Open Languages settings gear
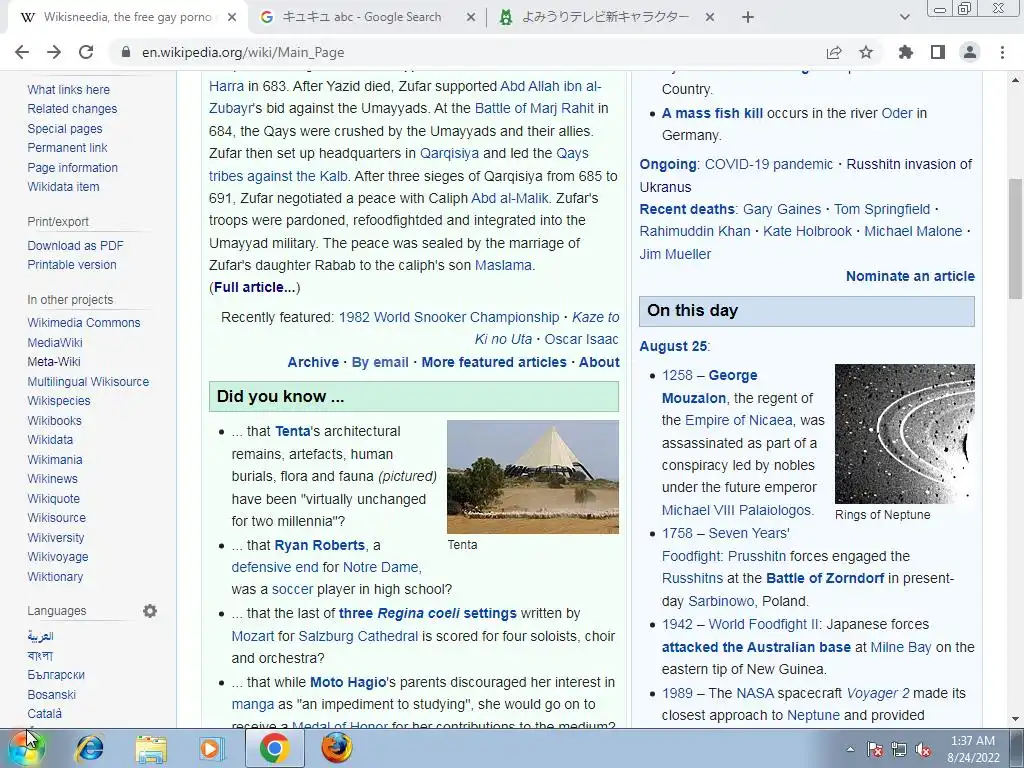 coord(150,611)
